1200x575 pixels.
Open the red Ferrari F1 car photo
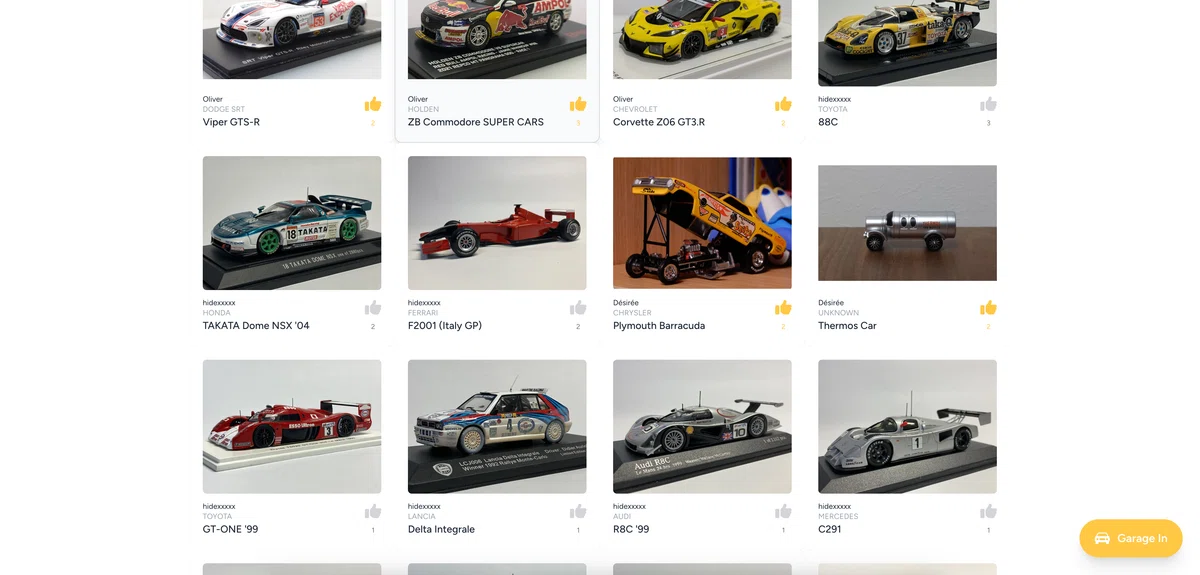[x=497, y=223]
